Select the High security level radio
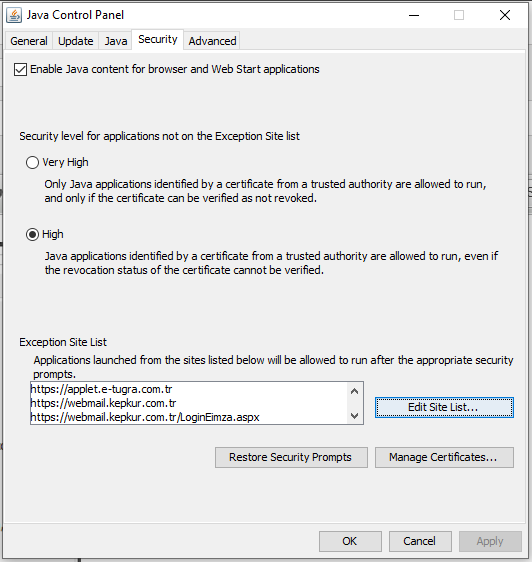This screenshot has height=562, width=532. 32,235
